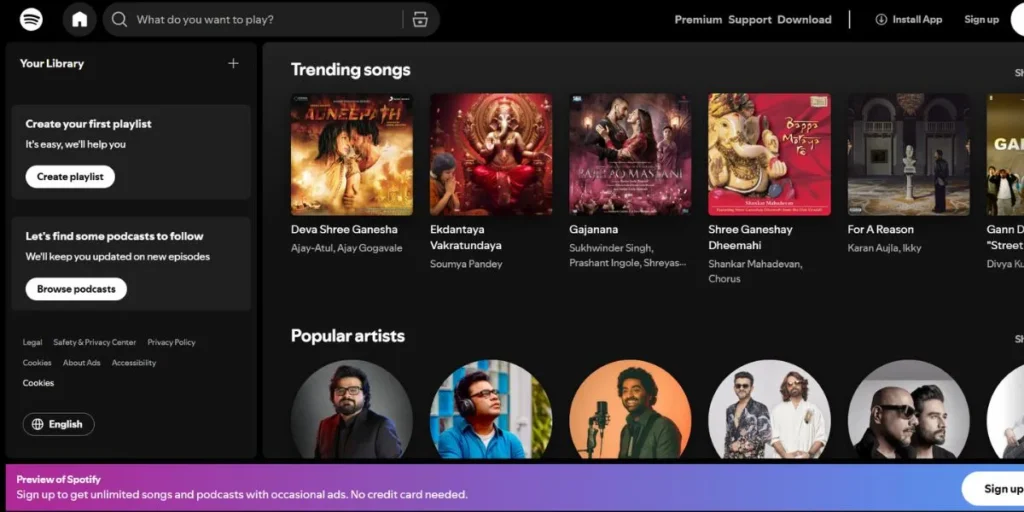Open duo artist photo with white outfit
This screenshot has width=1024, height=512.
click(769, 409)
